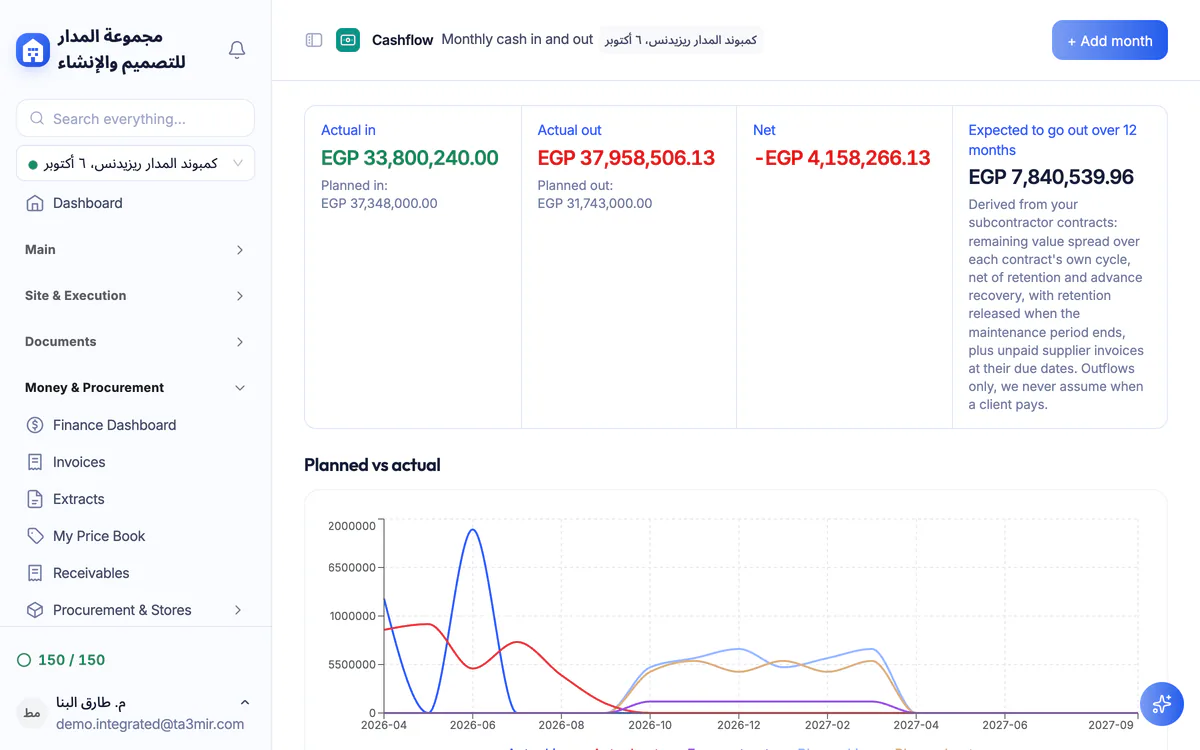Click the x-axis label 2026-04
The image size is (1200, 750).
[x=385, y=725]
